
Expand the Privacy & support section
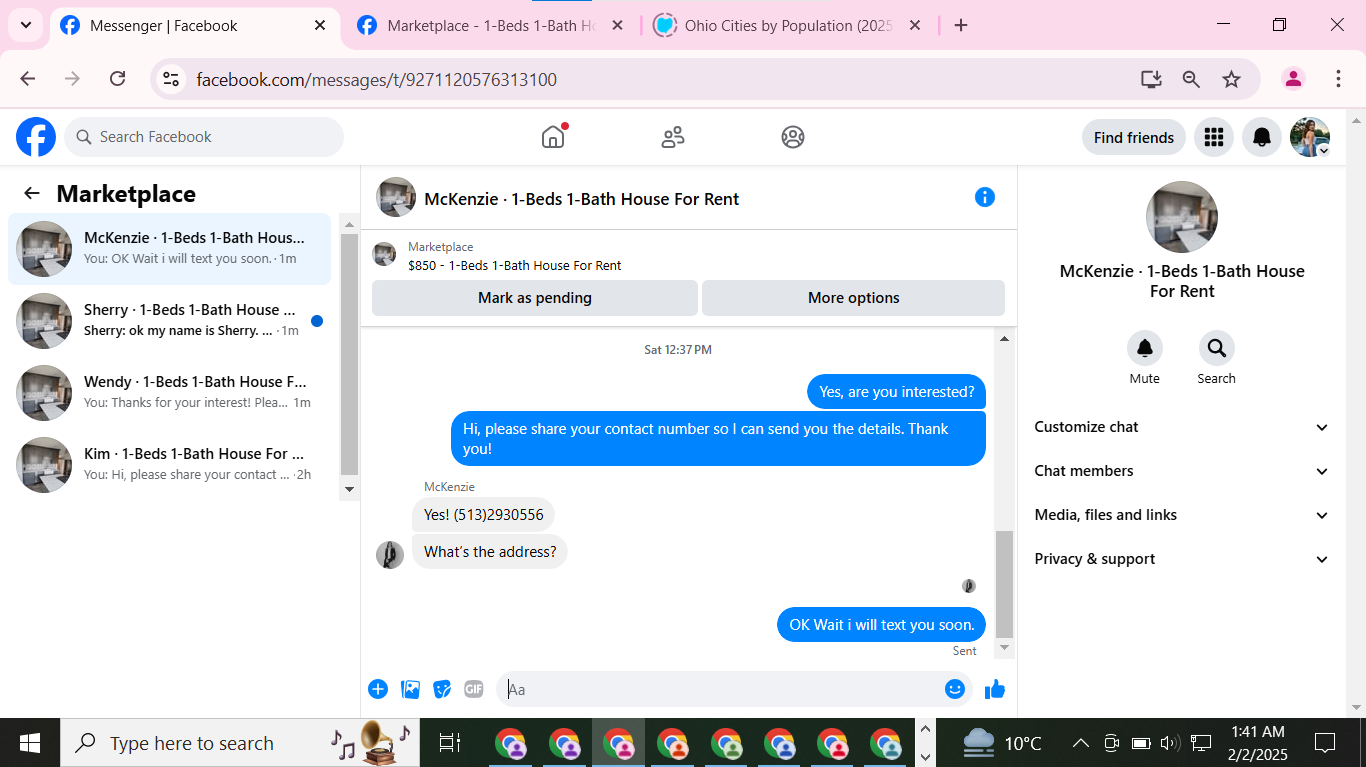coord(1182,559)
